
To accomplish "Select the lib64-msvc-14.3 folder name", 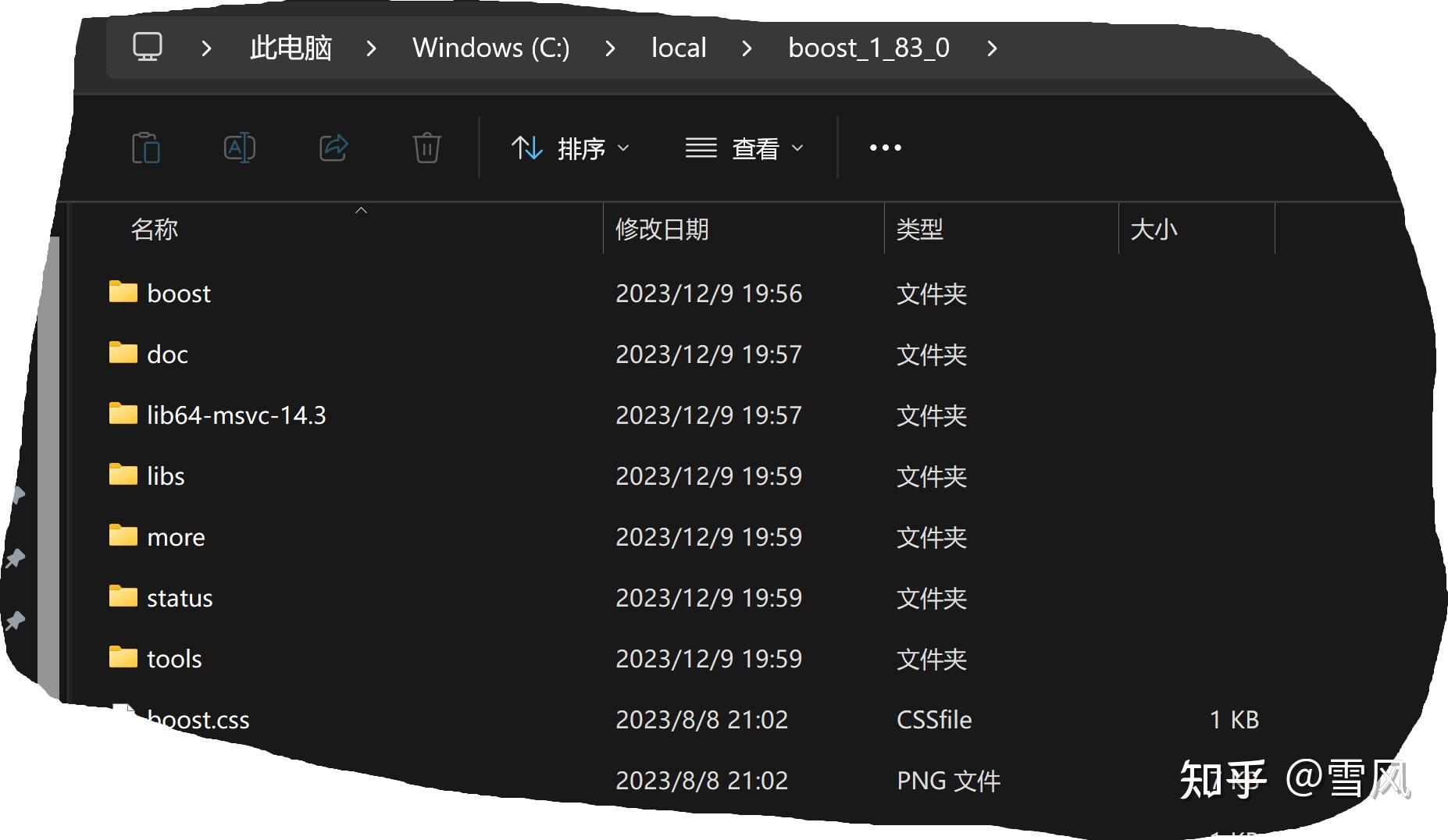I will (x=237, y=415).
